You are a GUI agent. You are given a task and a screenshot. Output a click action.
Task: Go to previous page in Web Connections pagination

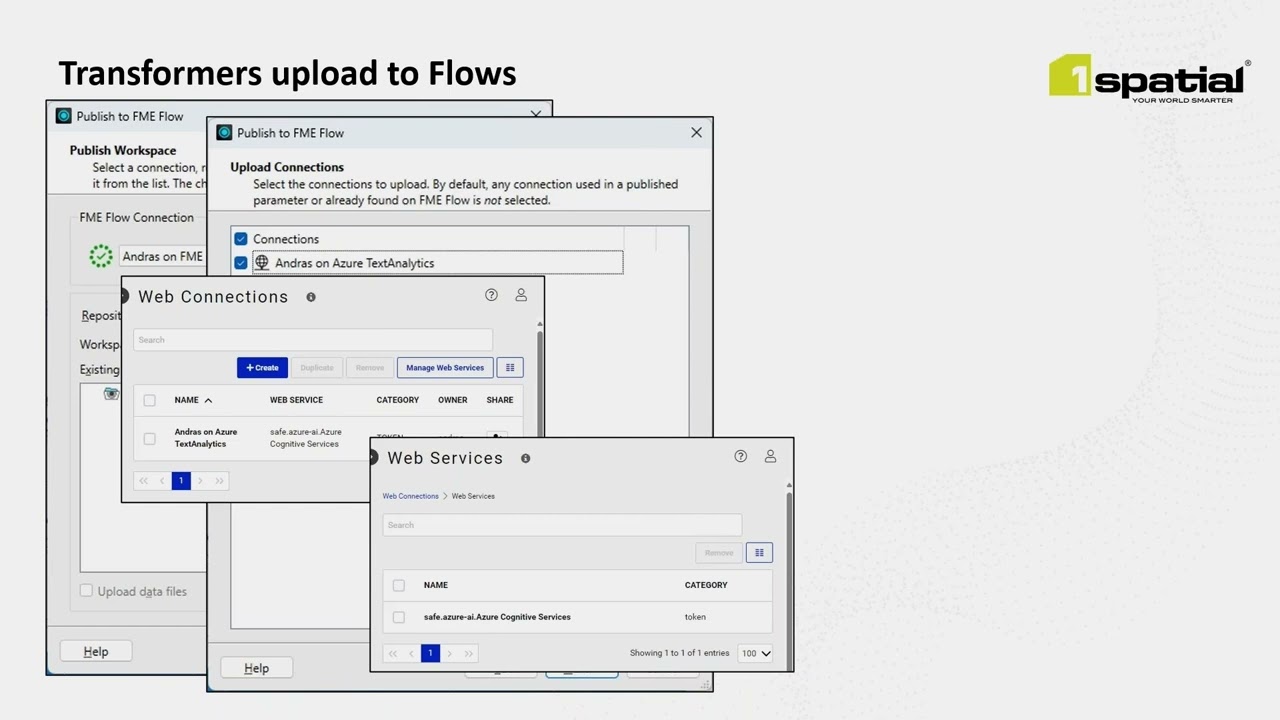pos(162,481)
